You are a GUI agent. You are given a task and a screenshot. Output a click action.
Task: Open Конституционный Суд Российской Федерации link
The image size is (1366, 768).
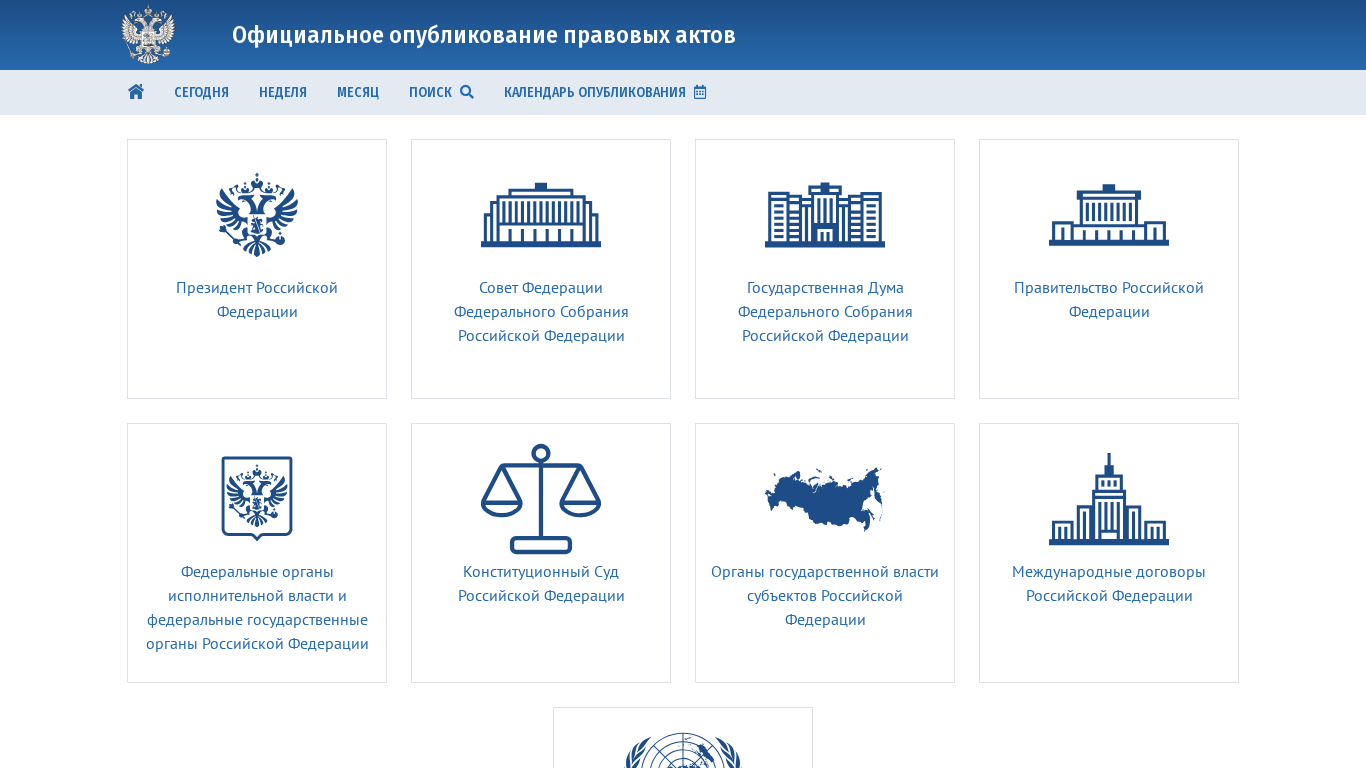(x=541, y=584)
